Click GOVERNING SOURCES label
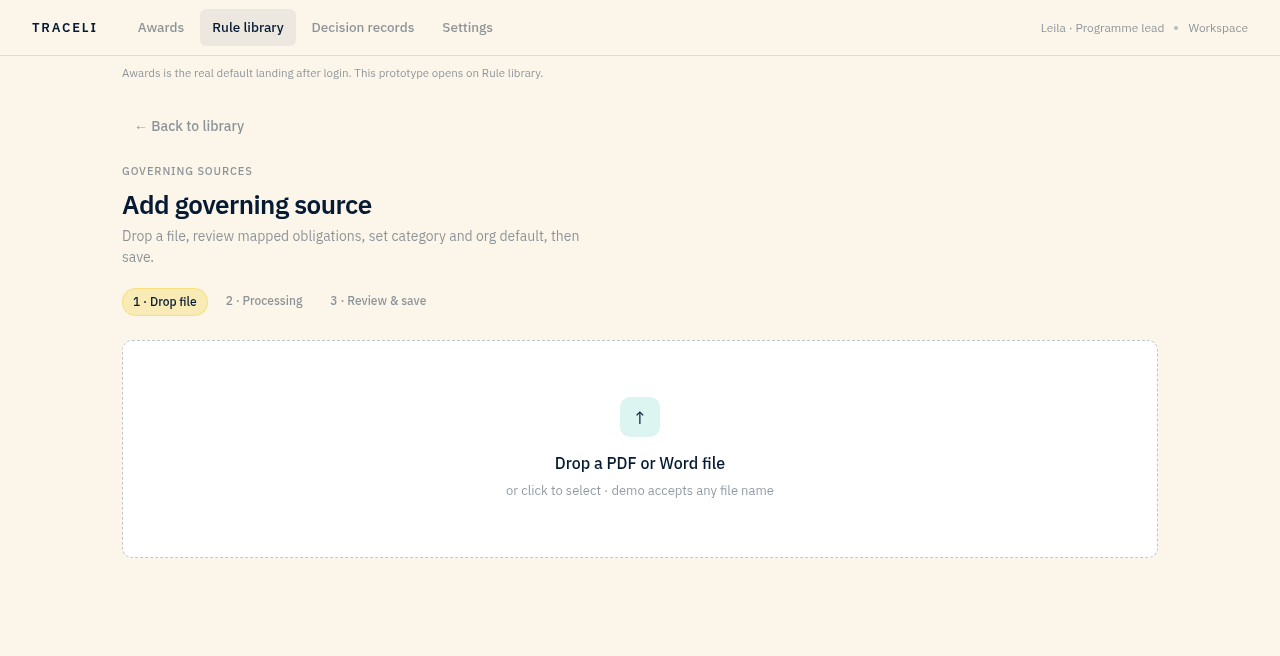The width and height of the screenshot is (1280, 656). point(187,171)
